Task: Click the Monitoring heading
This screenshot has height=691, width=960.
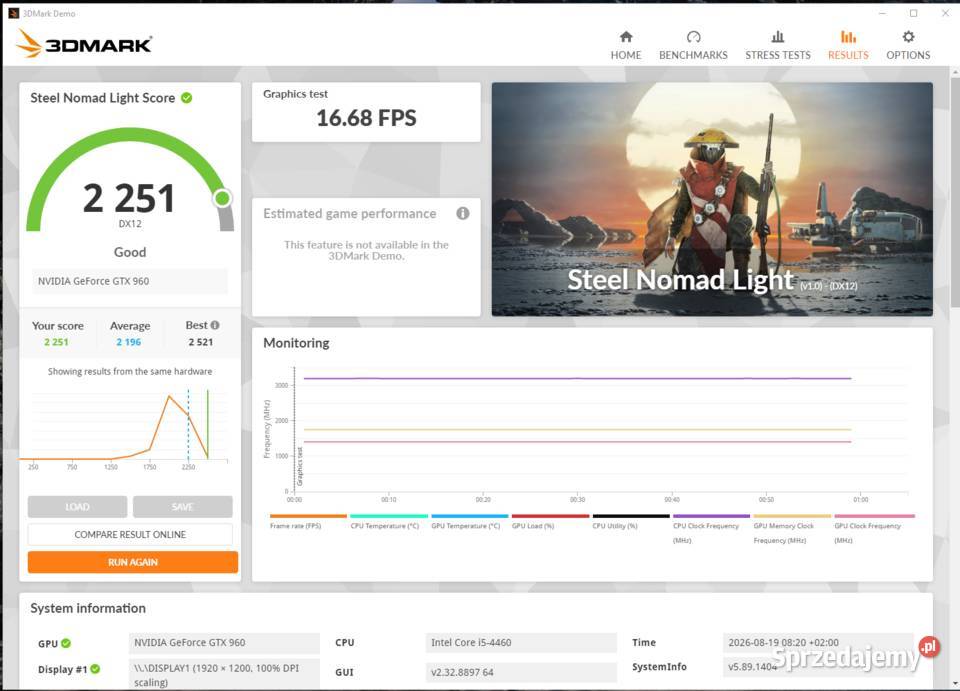Action: (296, 343)
